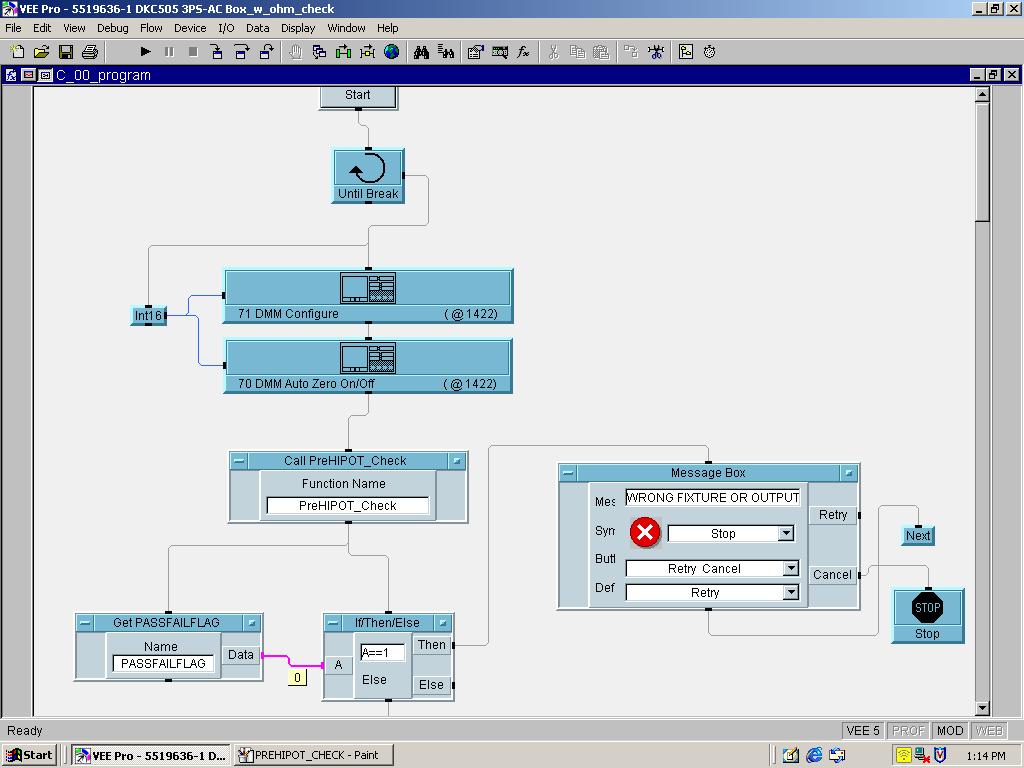Click the Next object
Image resolution: width=1024 pixels, height=768 pixels.
click(917, 536)
